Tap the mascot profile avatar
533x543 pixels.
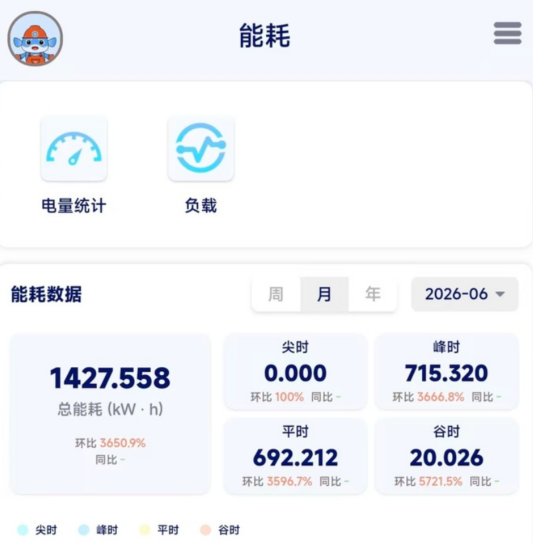[35, 38]
